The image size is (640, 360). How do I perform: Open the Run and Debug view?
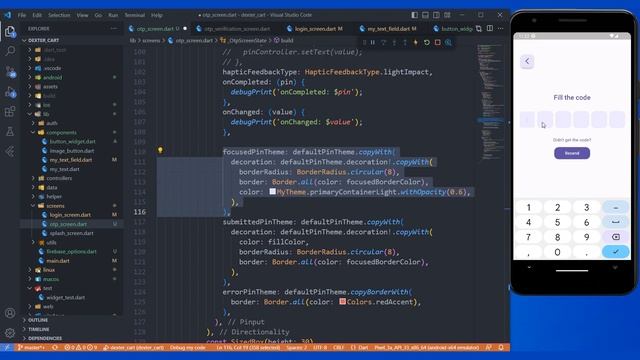click(x=10, y=92)
